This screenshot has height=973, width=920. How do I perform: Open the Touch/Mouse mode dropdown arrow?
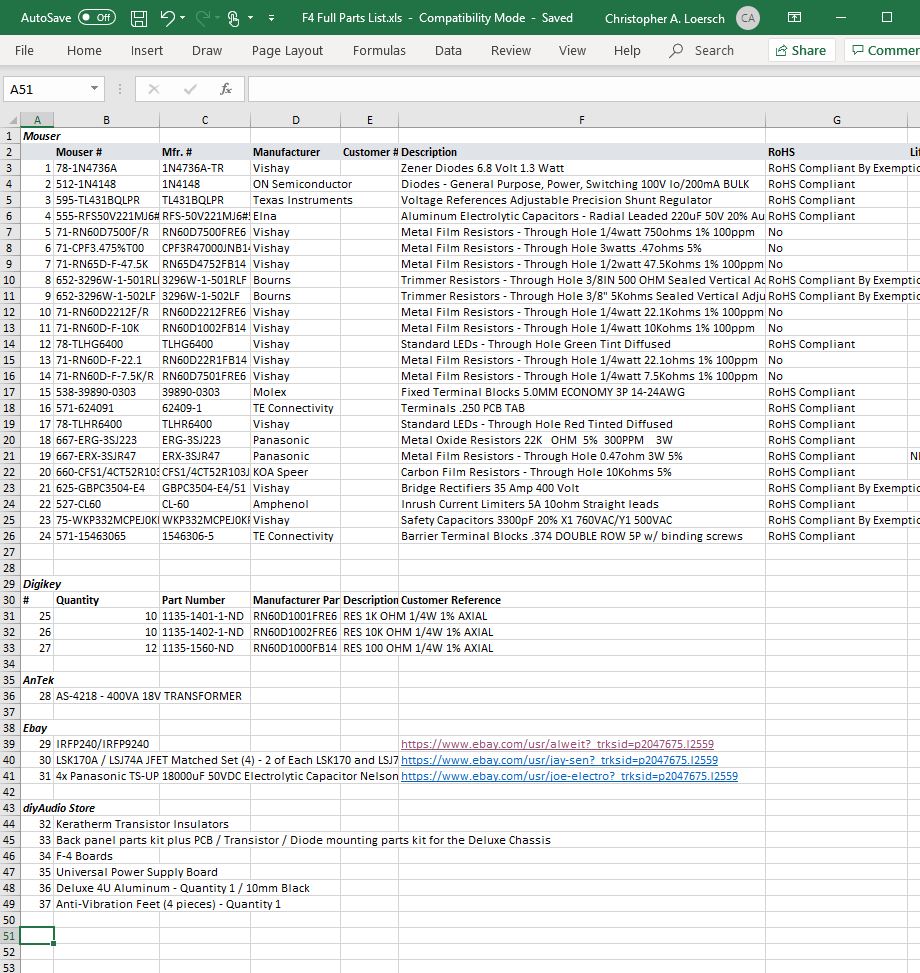pyautogui.click(x=251, y=18)
